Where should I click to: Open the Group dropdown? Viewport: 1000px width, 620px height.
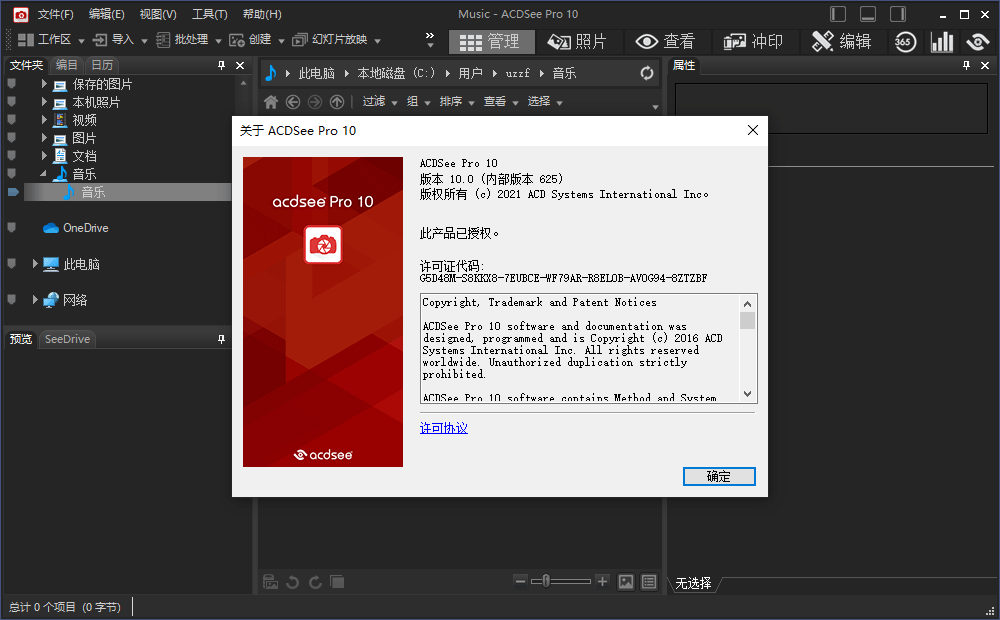coord(418,101)
